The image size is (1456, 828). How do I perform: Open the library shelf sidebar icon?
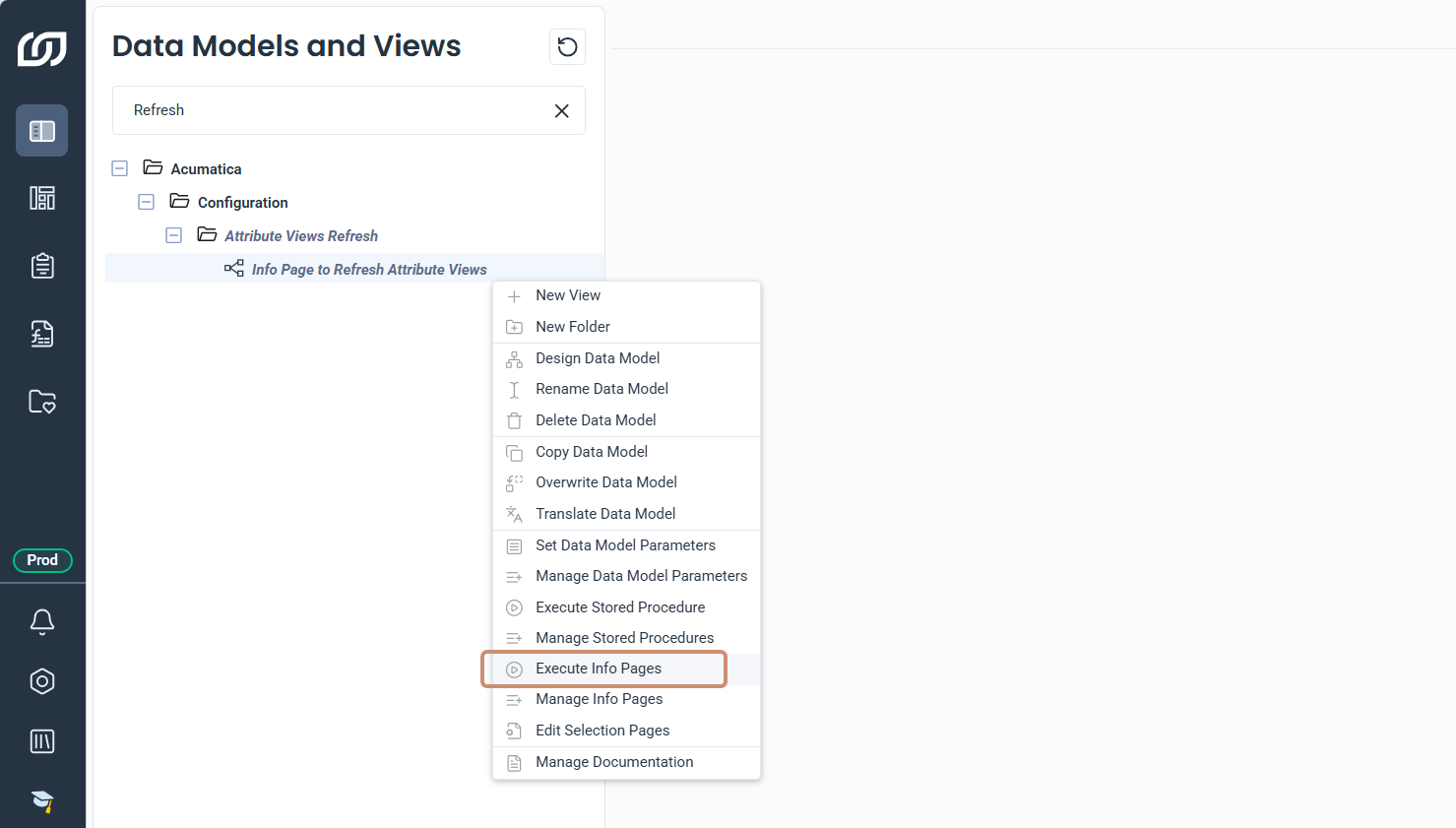point(42,741)
